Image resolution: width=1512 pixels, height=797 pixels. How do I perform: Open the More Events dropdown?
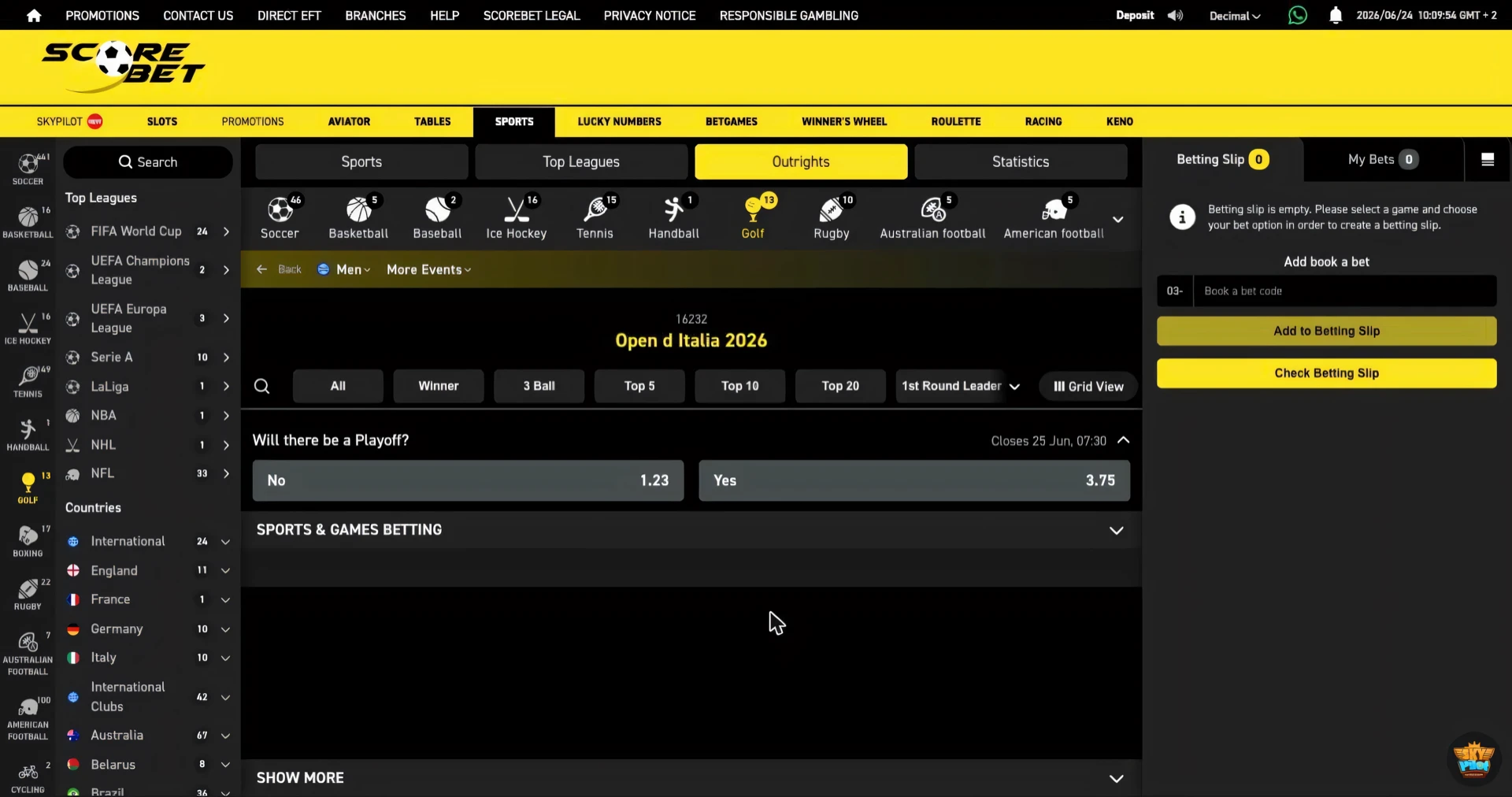tap(428, 269)
